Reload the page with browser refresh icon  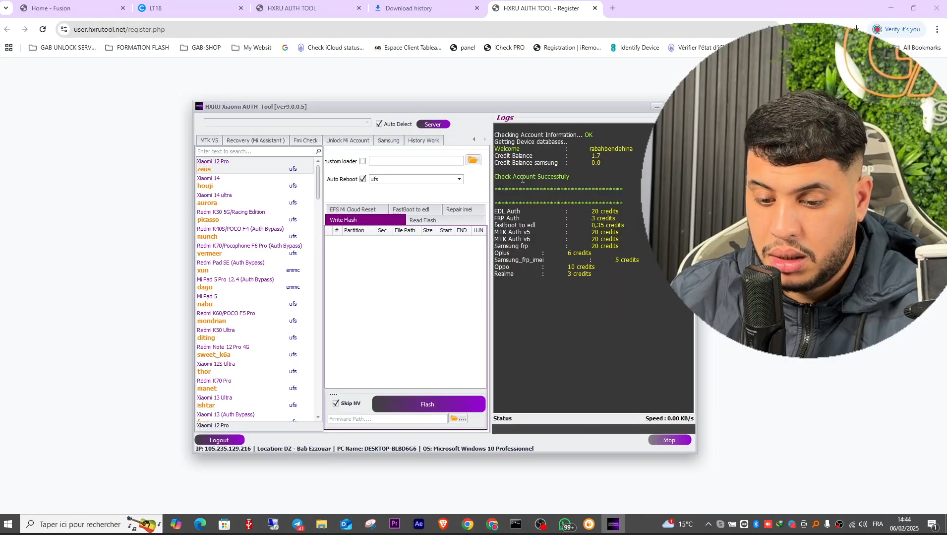pos(42,29)
